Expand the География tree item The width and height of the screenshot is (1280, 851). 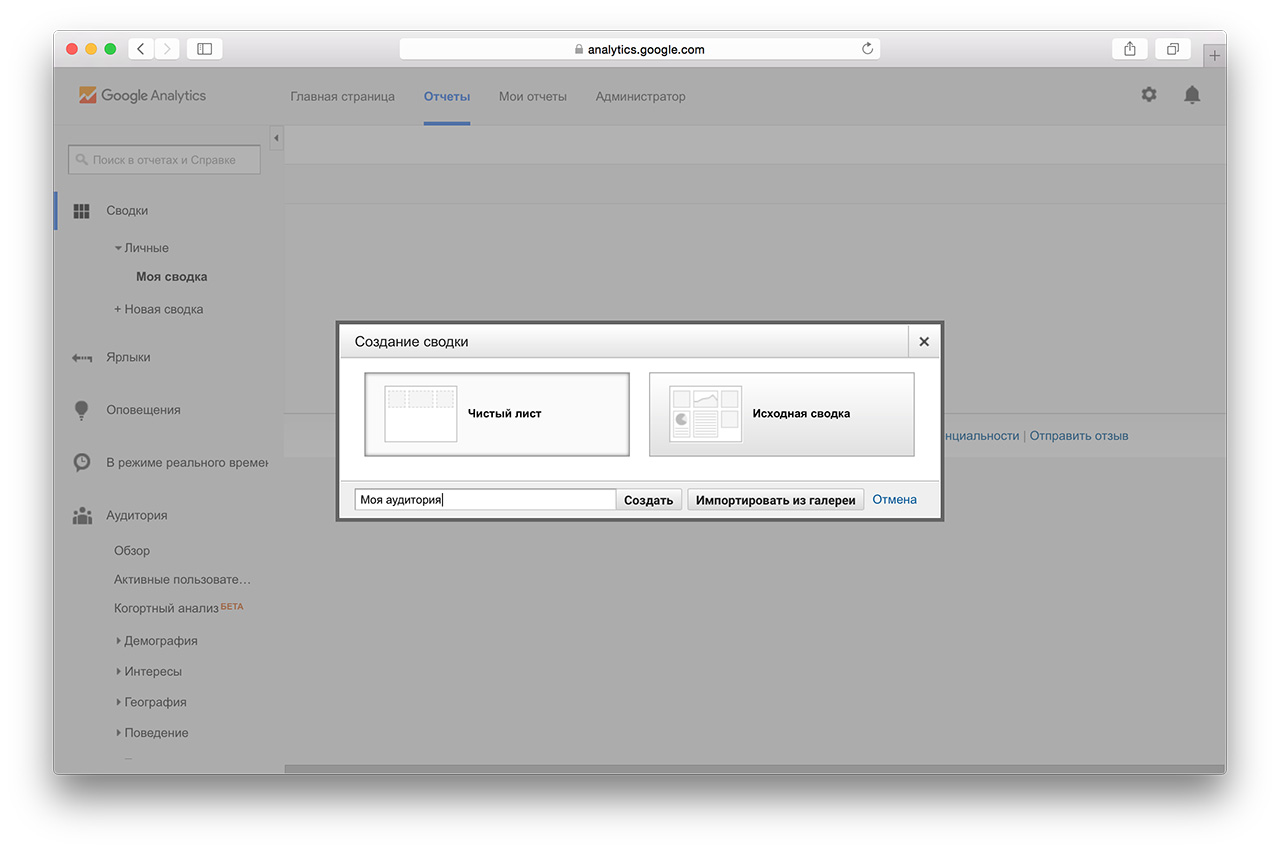pos(118,703)
